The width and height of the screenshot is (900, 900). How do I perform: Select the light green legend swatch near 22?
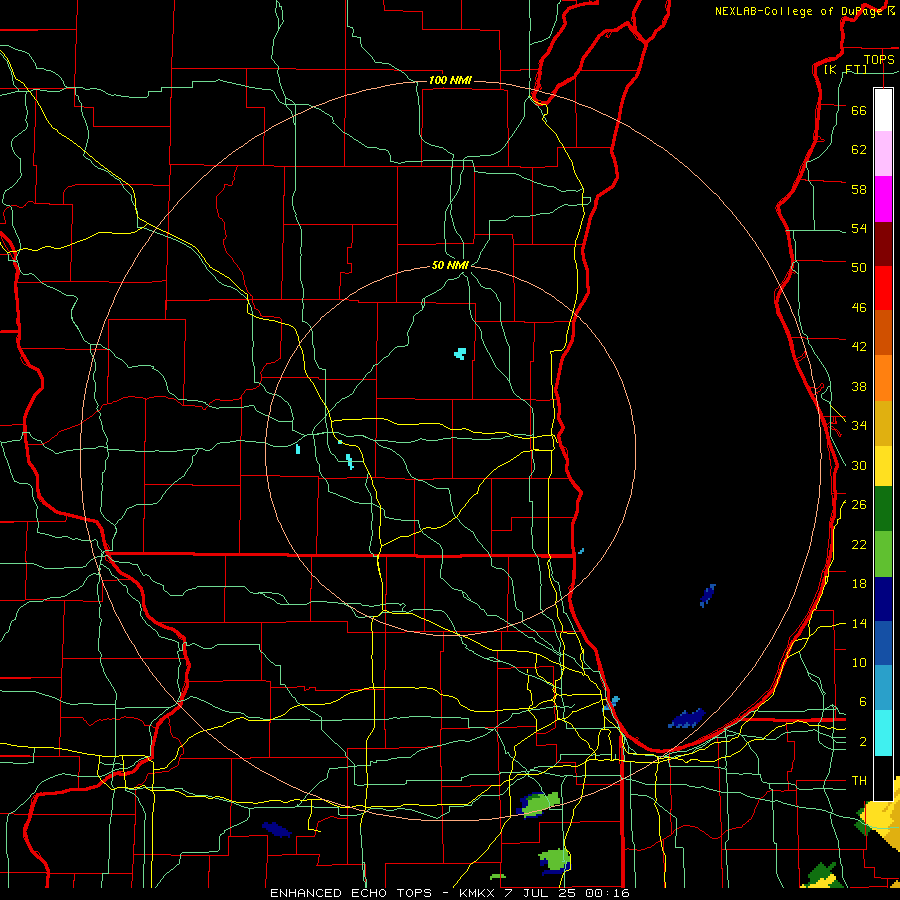[x=883, y=554]
